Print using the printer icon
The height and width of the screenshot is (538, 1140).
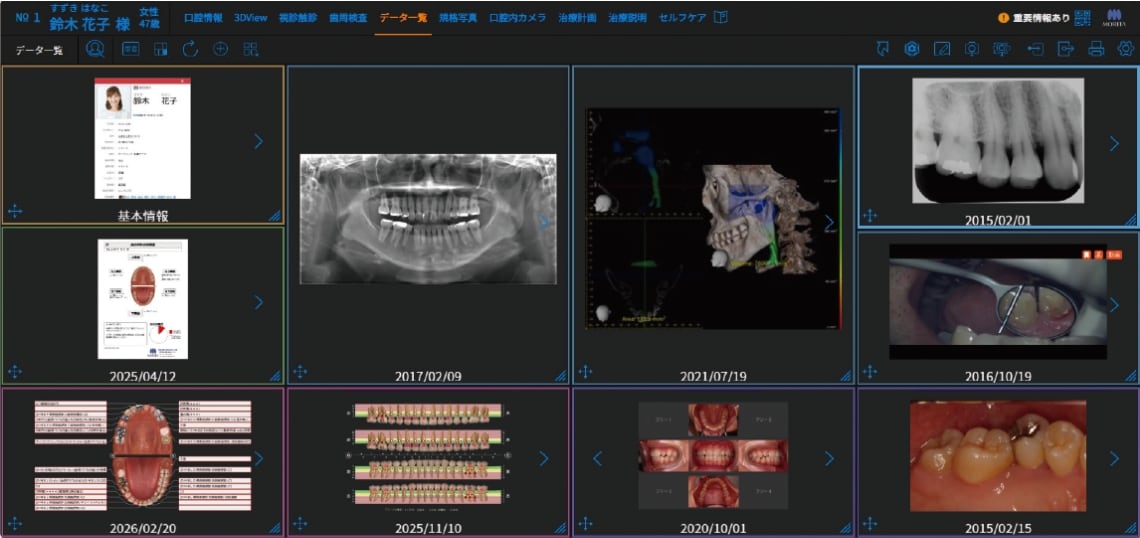coord(1096,49)
